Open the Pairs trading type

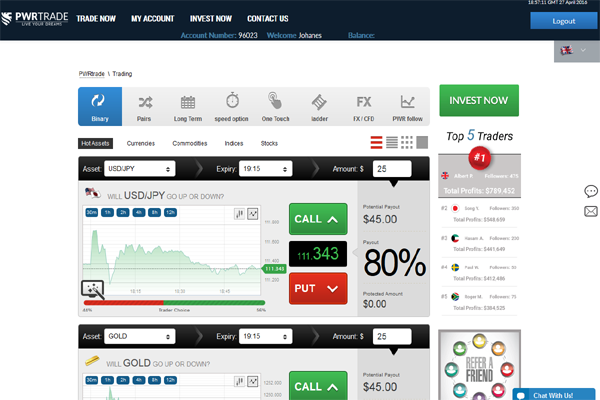[144, 108]
